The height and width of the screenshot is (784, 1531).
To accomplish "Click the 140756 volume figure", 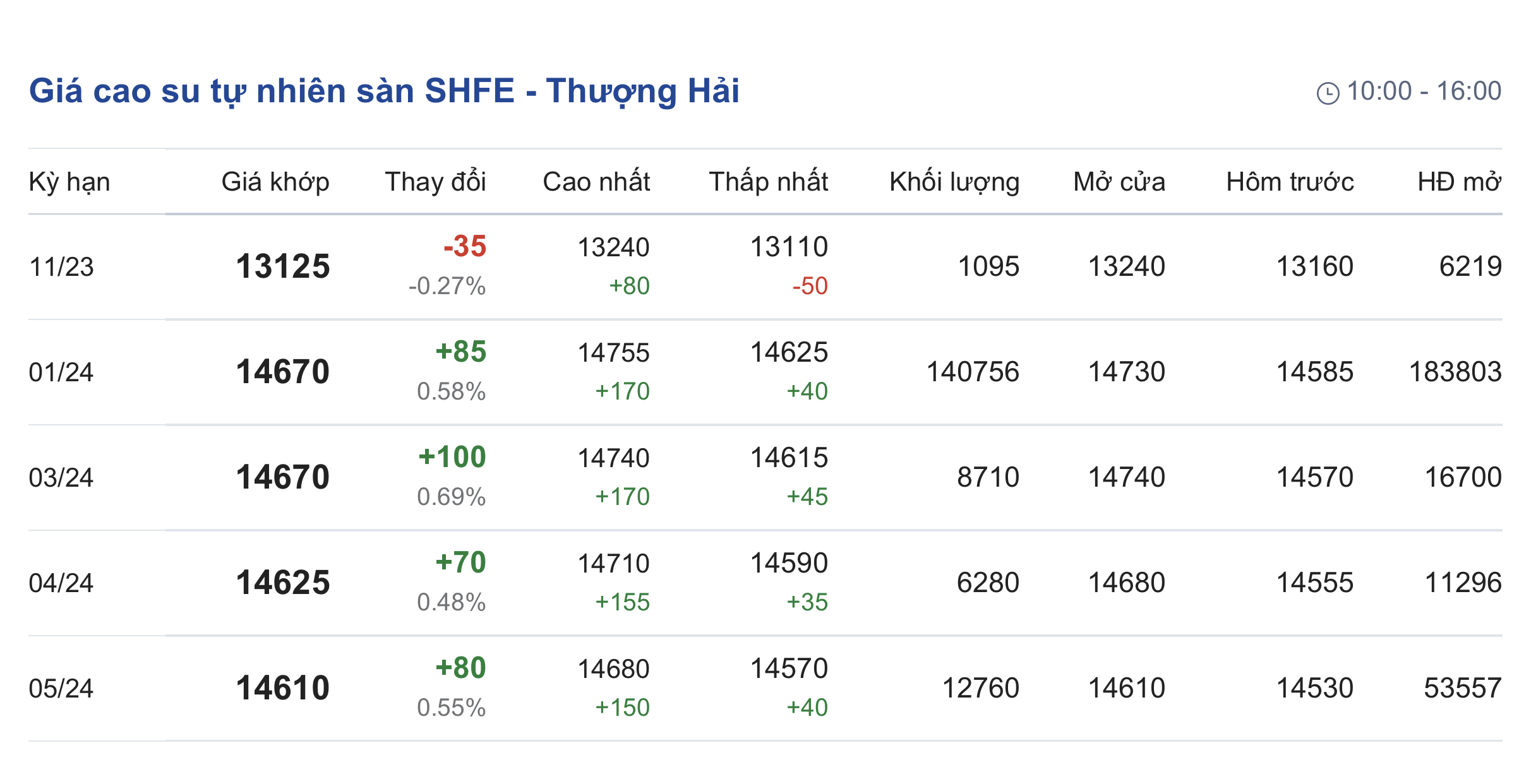I will pos(973,372).
